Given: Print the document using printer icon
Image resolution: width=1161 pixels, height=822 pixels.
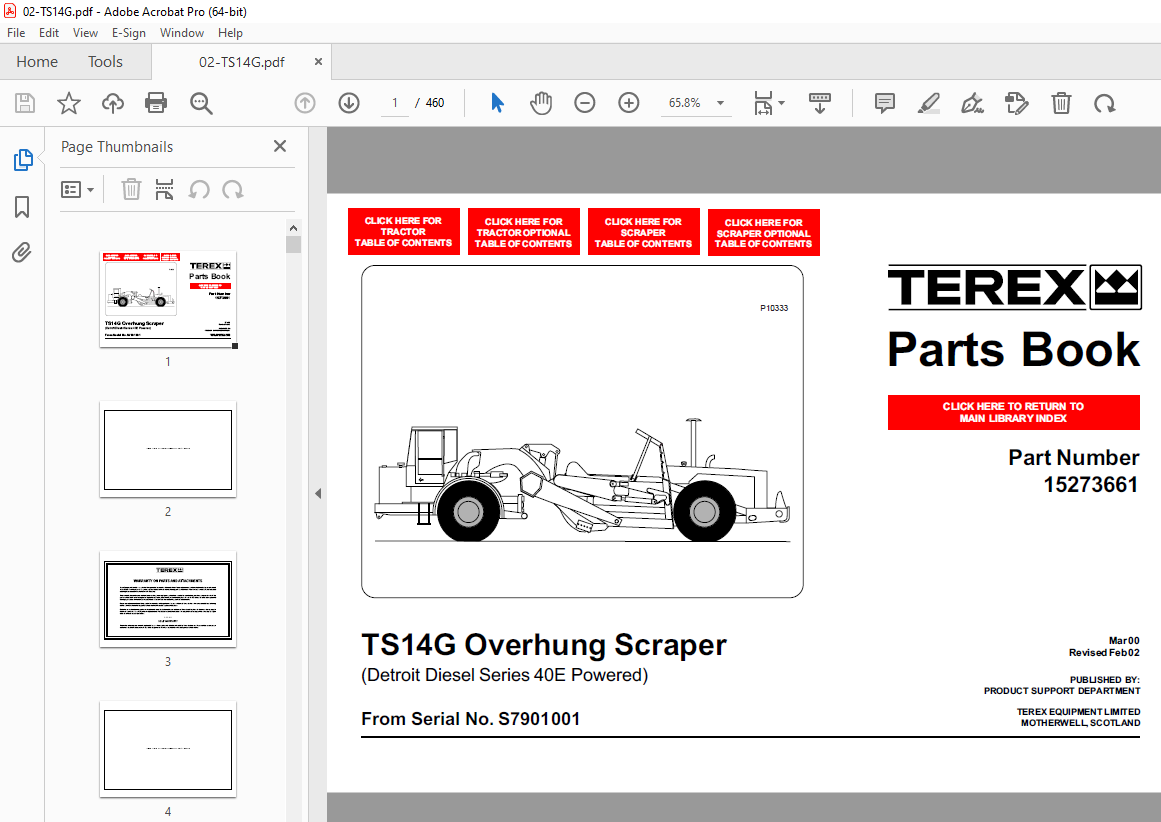Looking at the screenshot, I should coord(156,103).
